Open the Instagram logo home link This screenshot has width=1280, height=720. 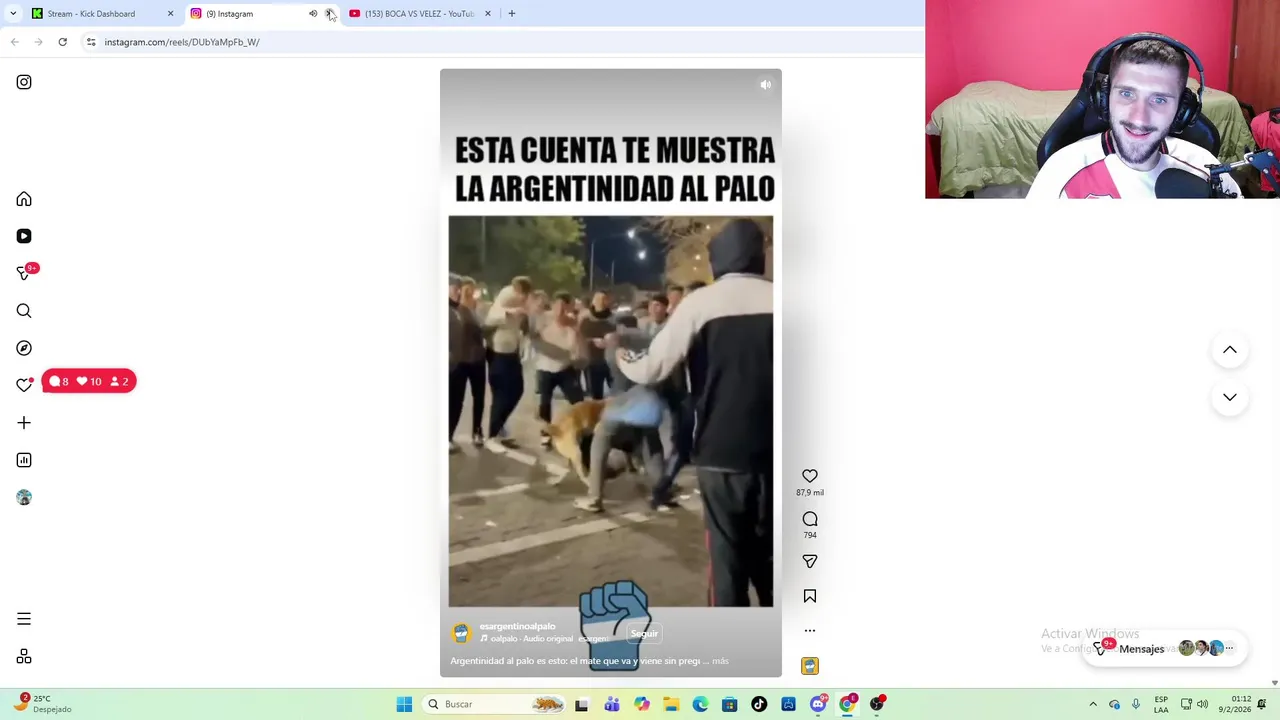24,82
